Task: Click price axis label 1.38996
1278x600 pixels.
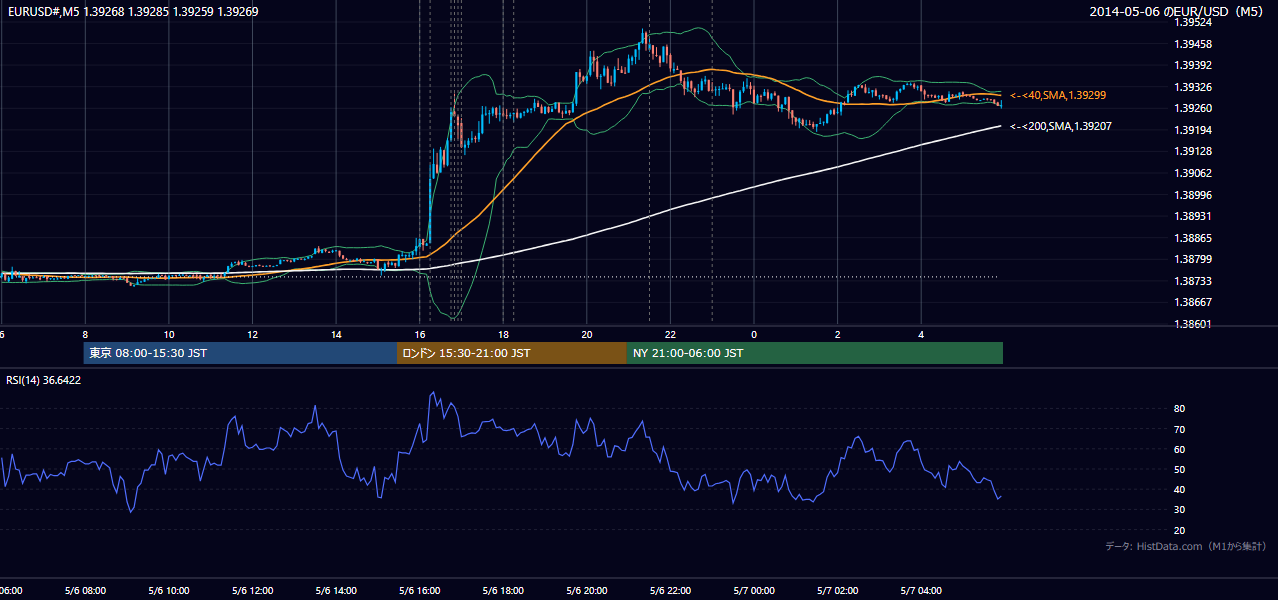Action: coord(1192,195)
